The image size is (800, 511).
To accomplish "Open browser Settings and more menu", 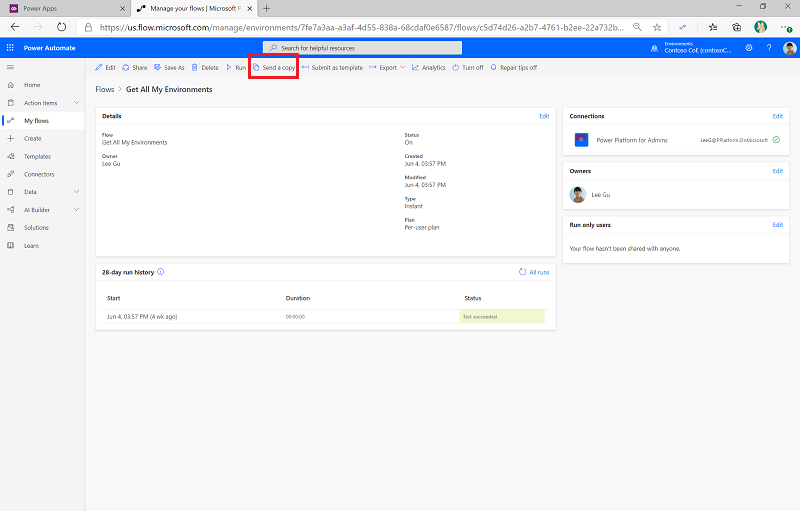I will [786, 28].
